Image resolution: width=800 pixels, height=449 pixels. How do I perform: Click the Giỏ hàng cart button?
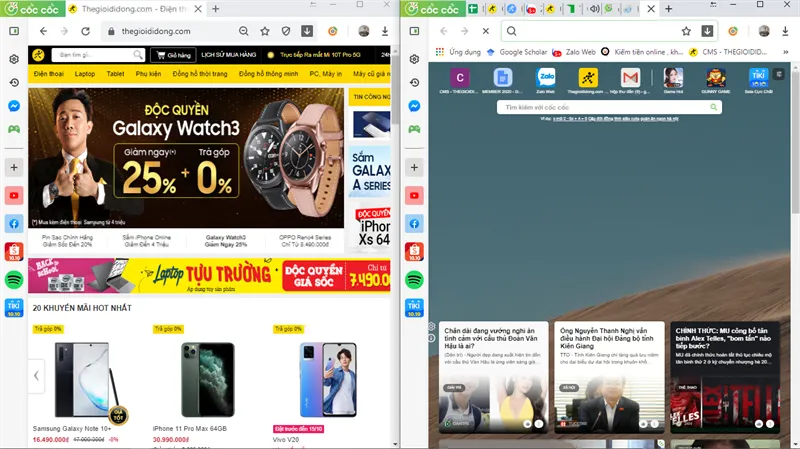(173, 55)
